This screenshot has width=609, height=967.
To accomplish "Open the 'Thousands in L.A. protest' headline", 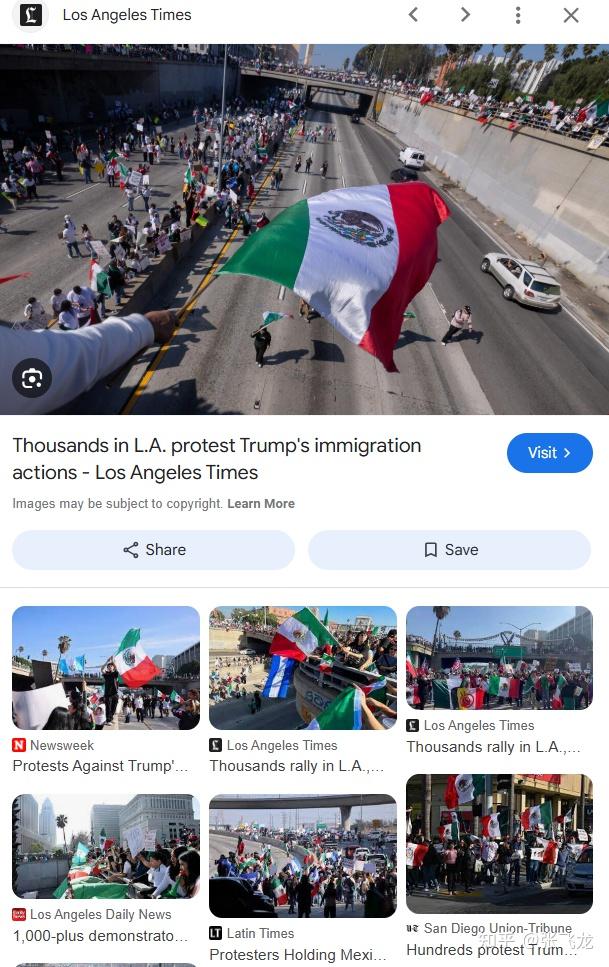I will point(217,459).
